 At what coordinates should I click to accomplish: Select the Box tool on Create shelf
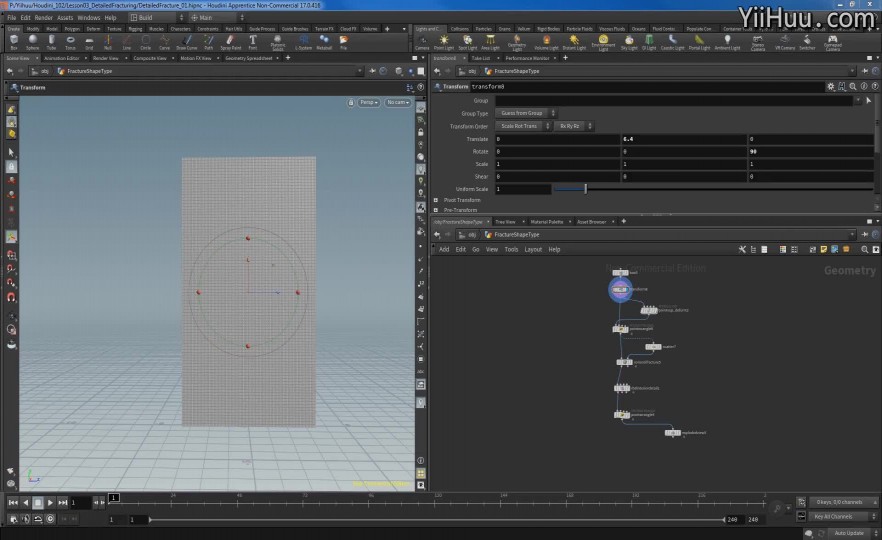[x=14, y=42]
